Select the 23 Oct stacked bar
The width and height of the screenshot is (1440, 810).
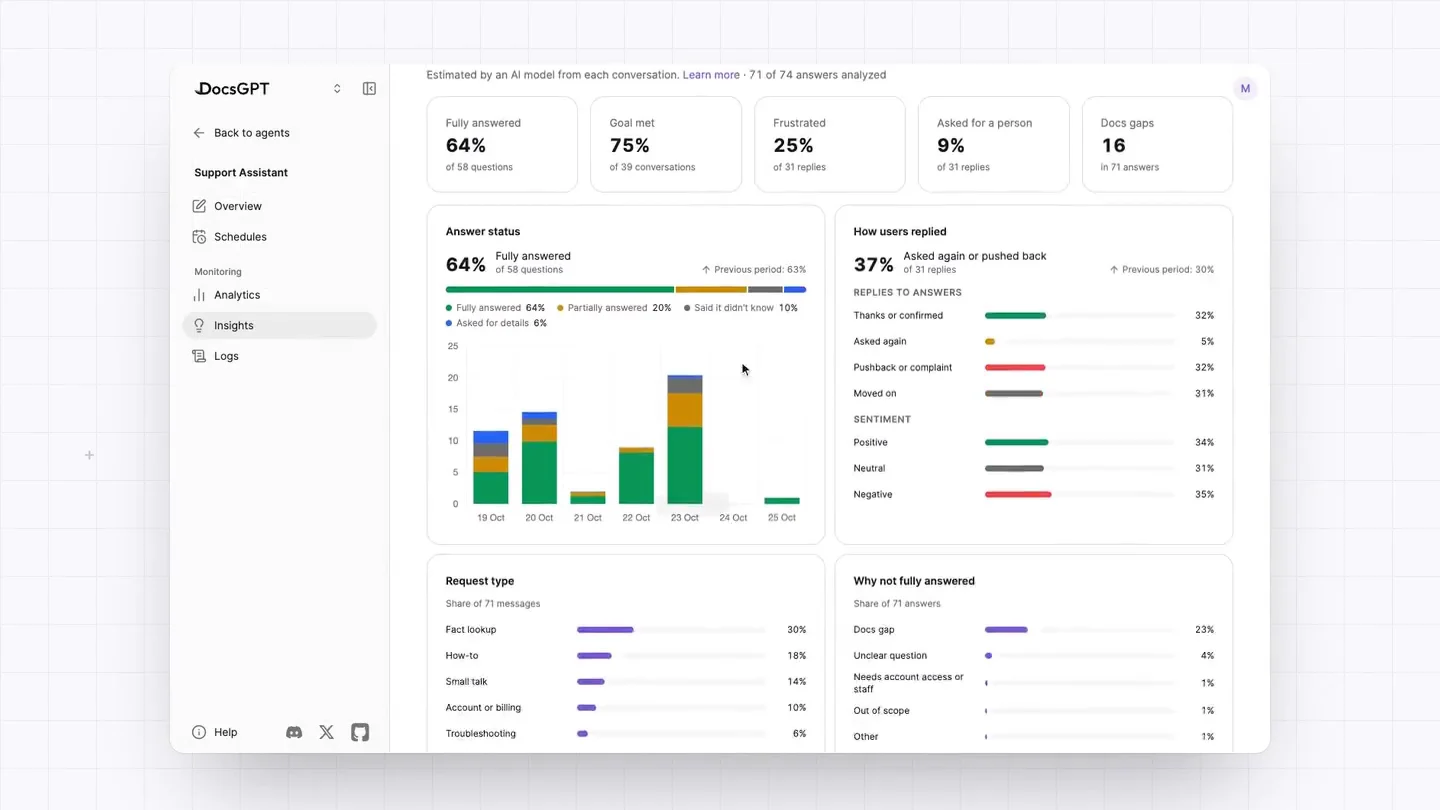click(685, 439)
